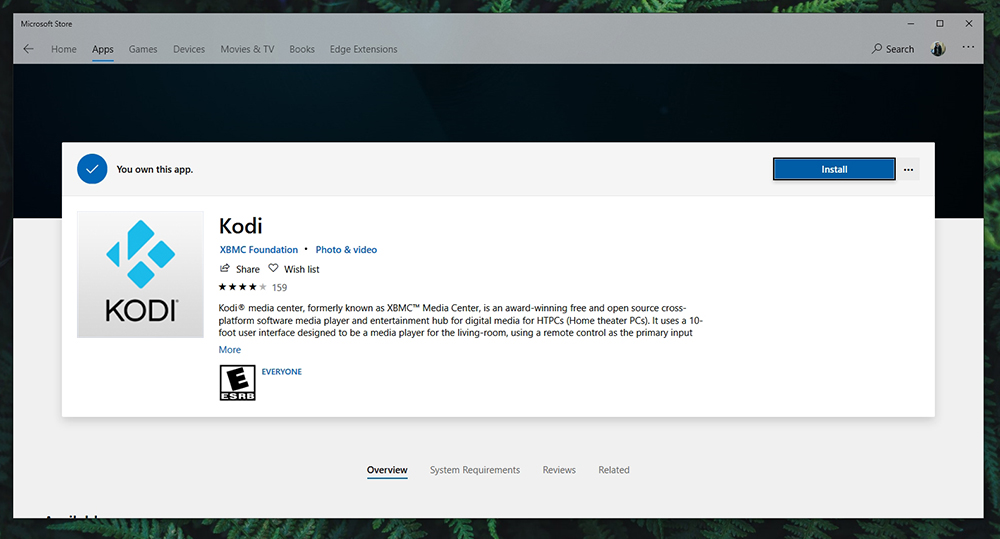Open the Photo & video category

click(346, 249)
